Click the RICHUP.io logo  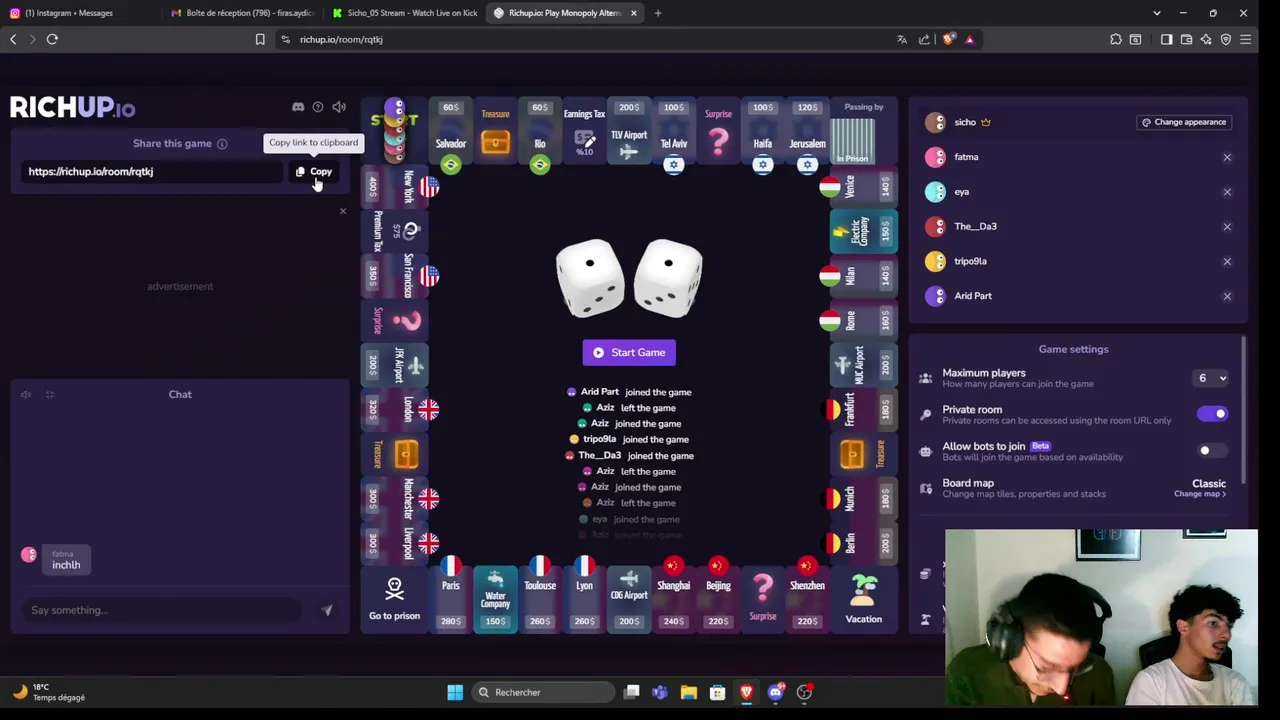[72, 107]
